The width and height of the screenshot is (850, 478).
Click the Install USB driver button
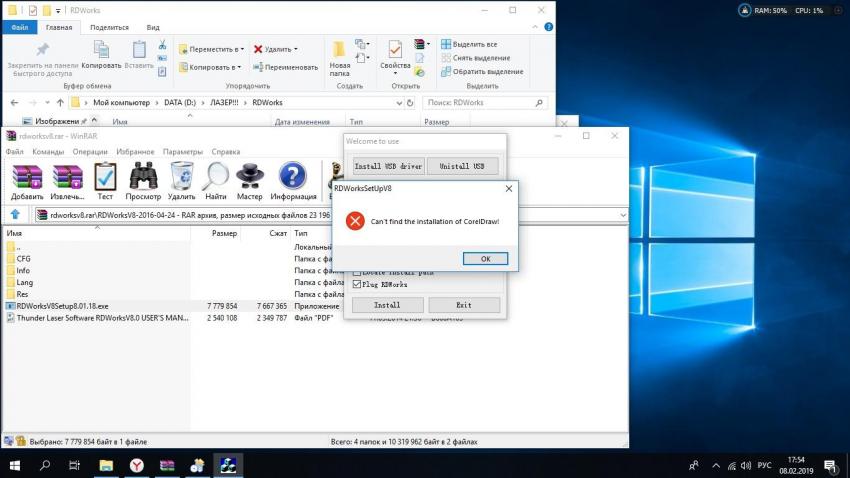pyautogui.click(x=388, y=166)
